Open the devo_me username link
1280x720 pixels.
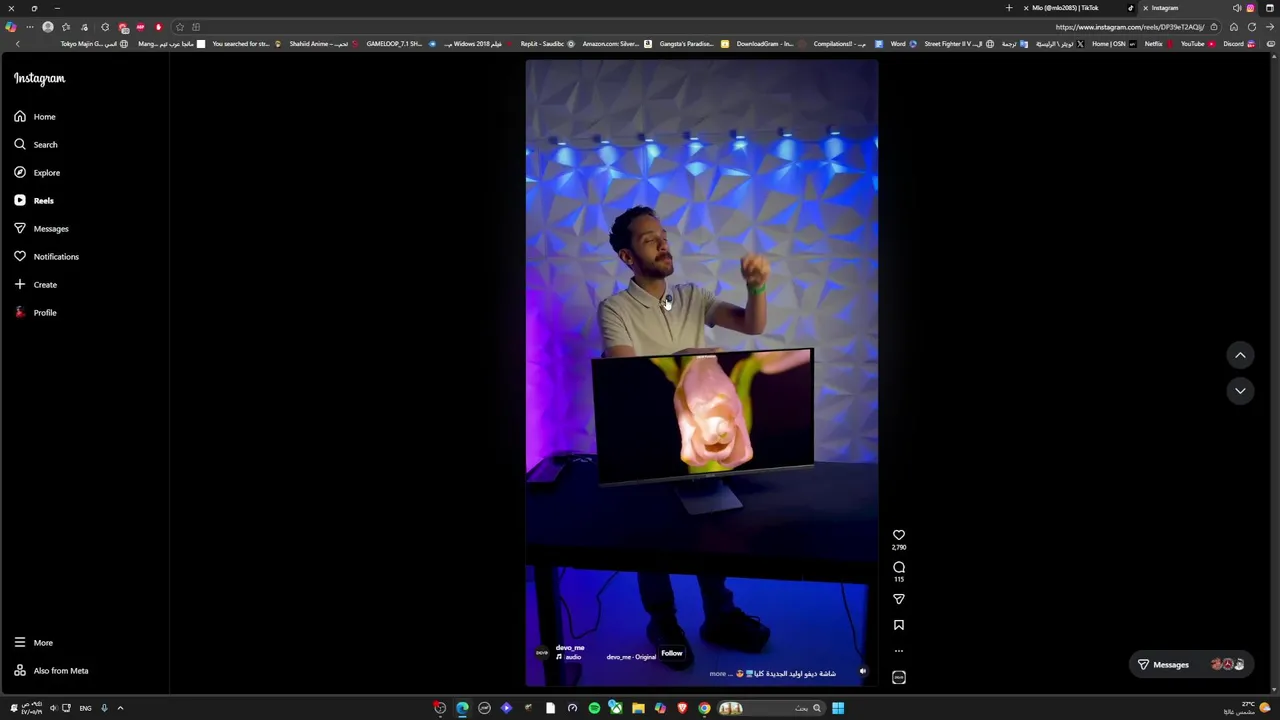coord(570,648)
